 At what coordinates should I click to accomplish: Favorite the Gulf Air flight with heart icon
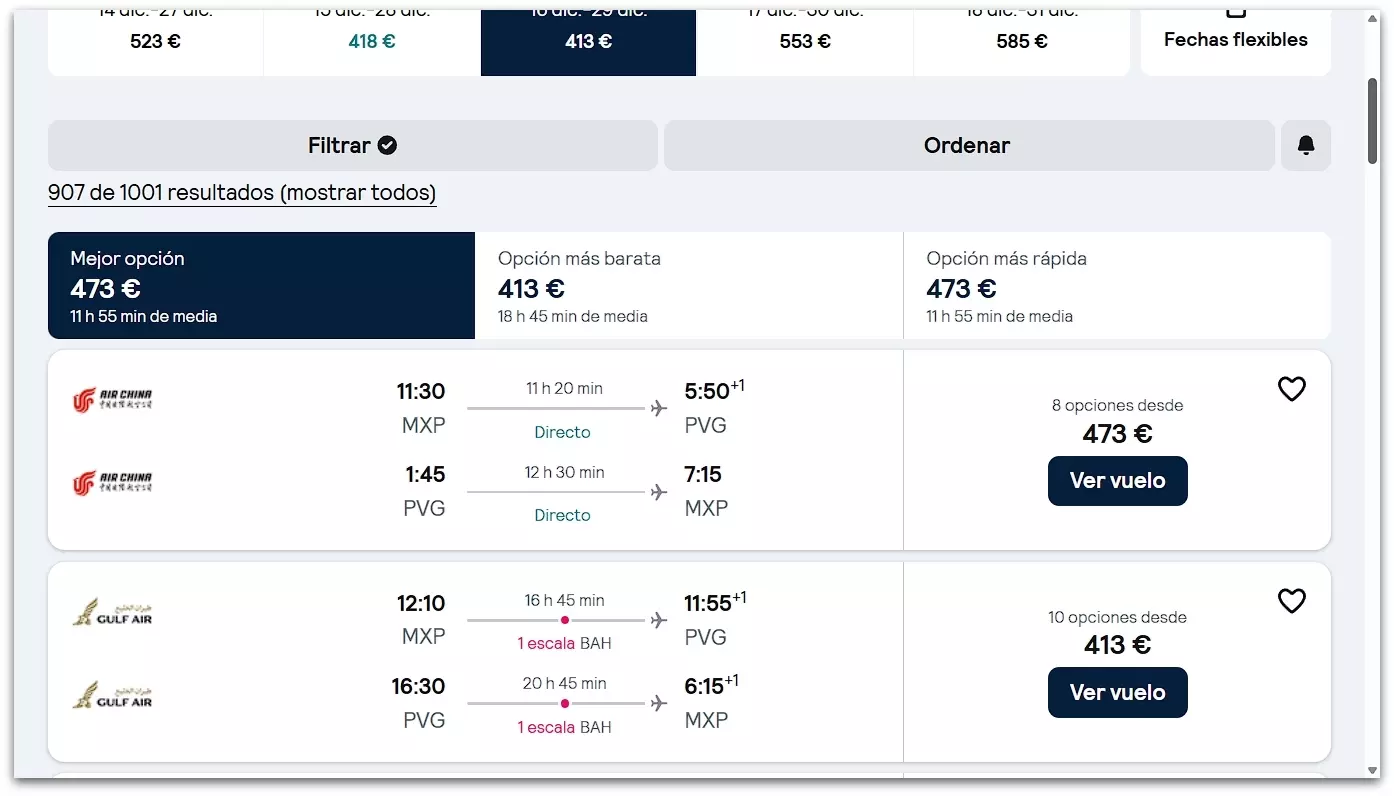[x=1291, y=601]
